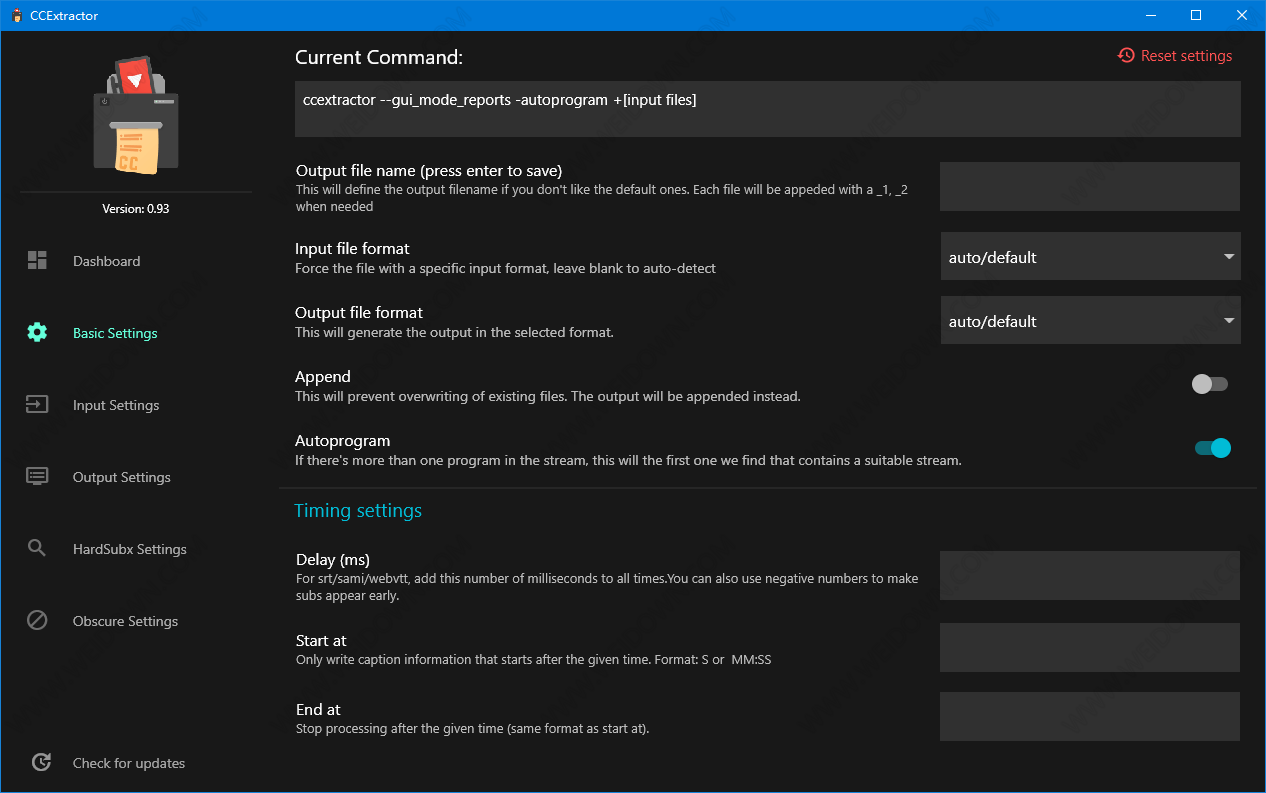Click the Autoprogram label
The image size is (1266, 793).
pos(343,441)
